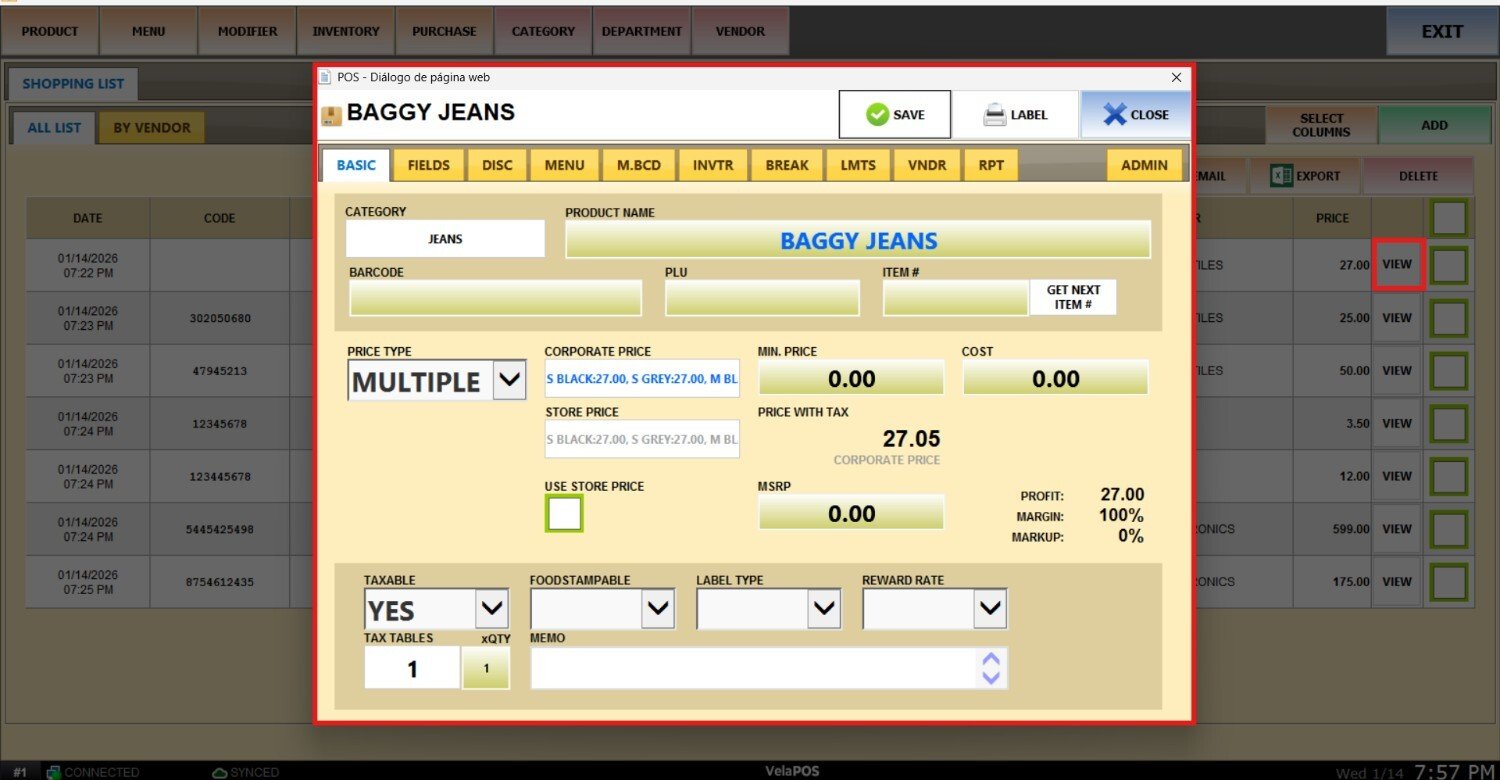The height and width of the screenshot is (780, 1500).
Task: Click the synced cloud status icon
Action: click(220, 772)
